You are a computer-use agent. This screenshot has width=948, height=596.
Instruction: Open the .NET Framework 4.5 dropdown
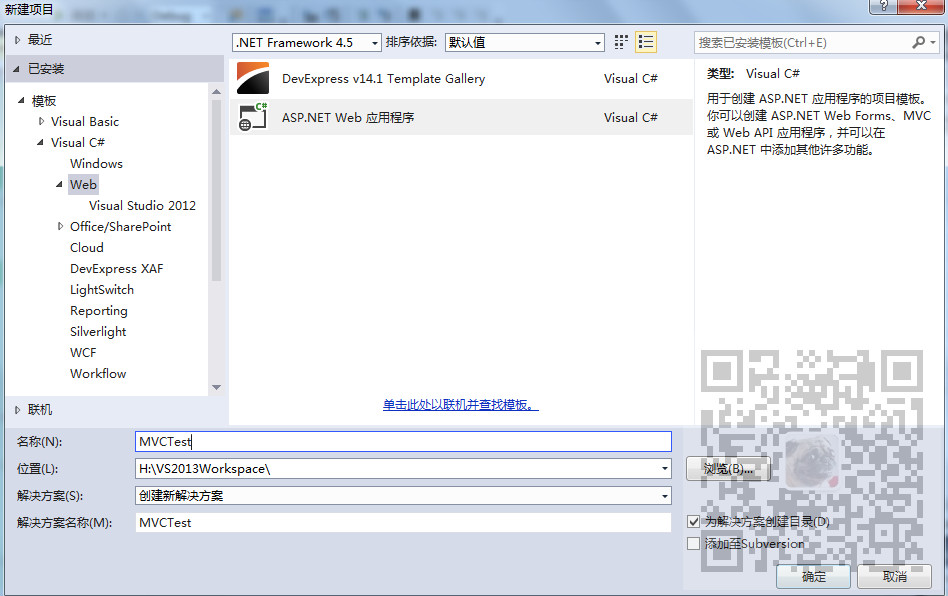point(374,42)
